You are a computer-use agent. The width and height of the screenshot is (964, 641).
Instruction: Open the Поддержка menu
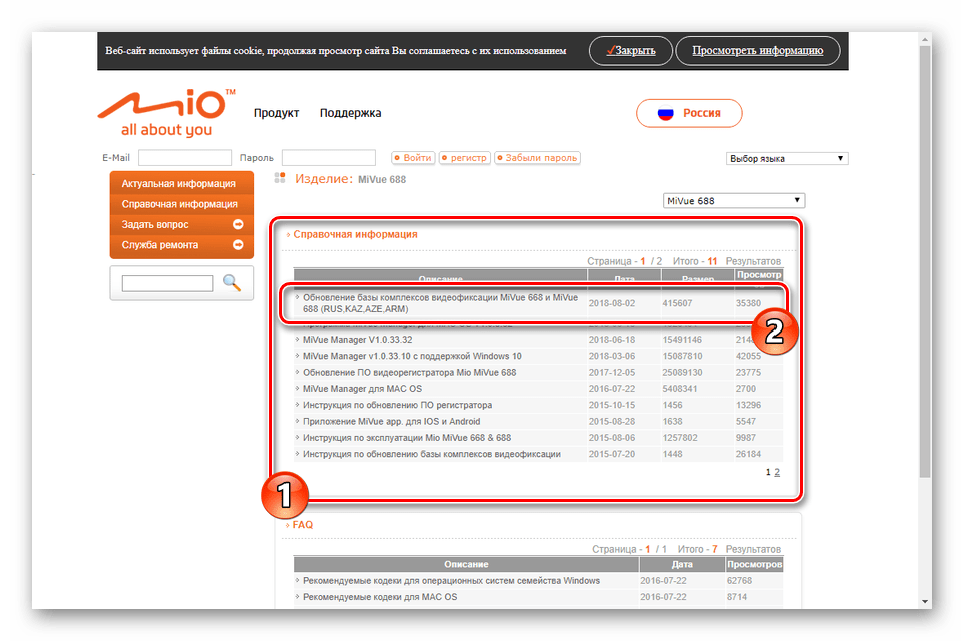[350, 114]
